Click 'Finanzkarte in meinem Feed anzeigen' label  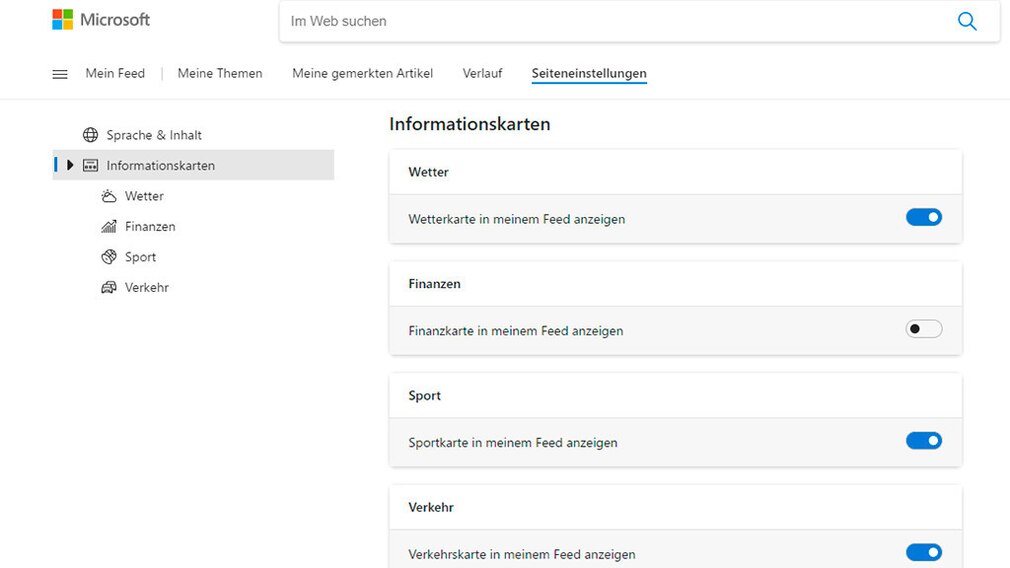click(516, 331)
